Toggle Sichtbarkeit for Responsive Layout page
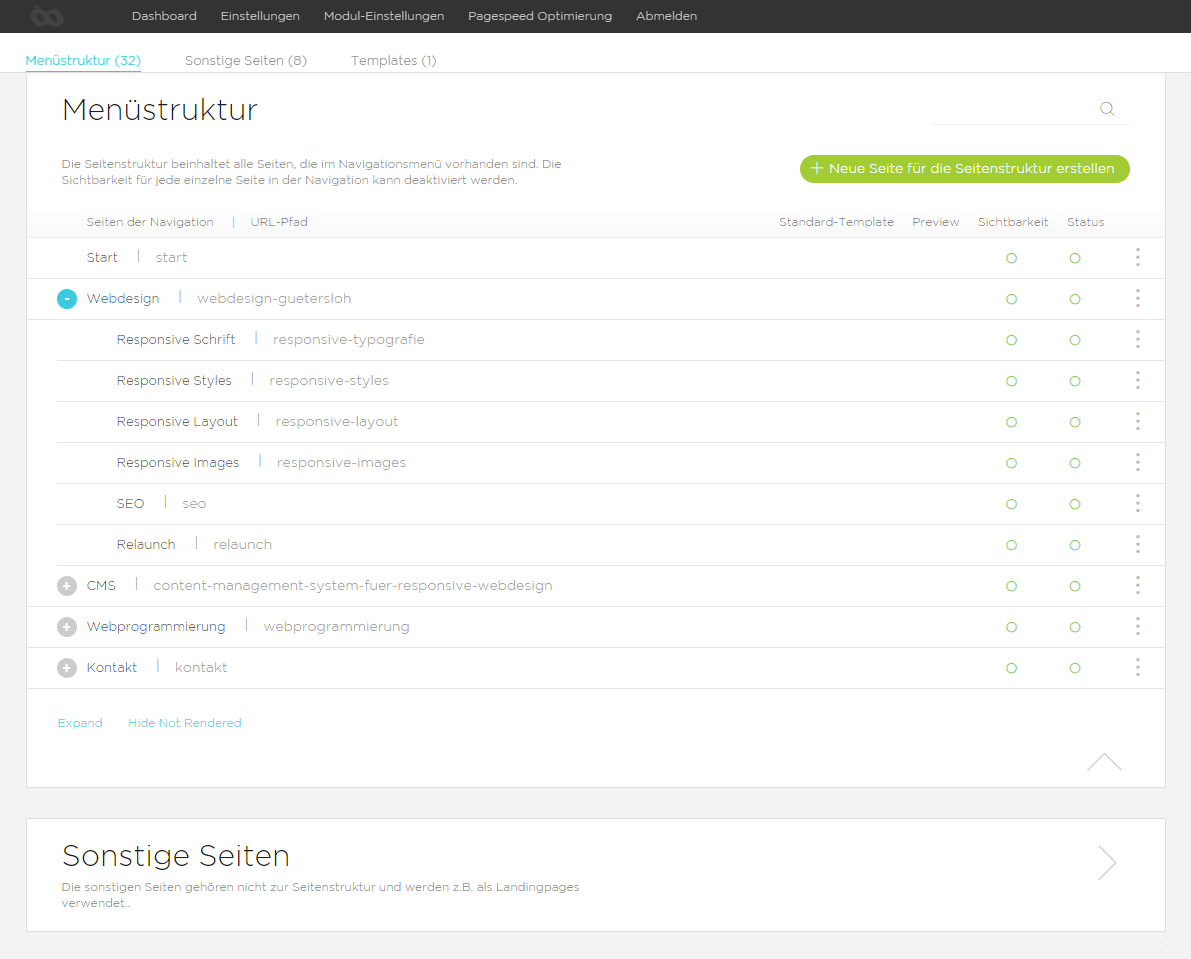1191x959 pixels. pyautogui.click(x=1011, y=422)
